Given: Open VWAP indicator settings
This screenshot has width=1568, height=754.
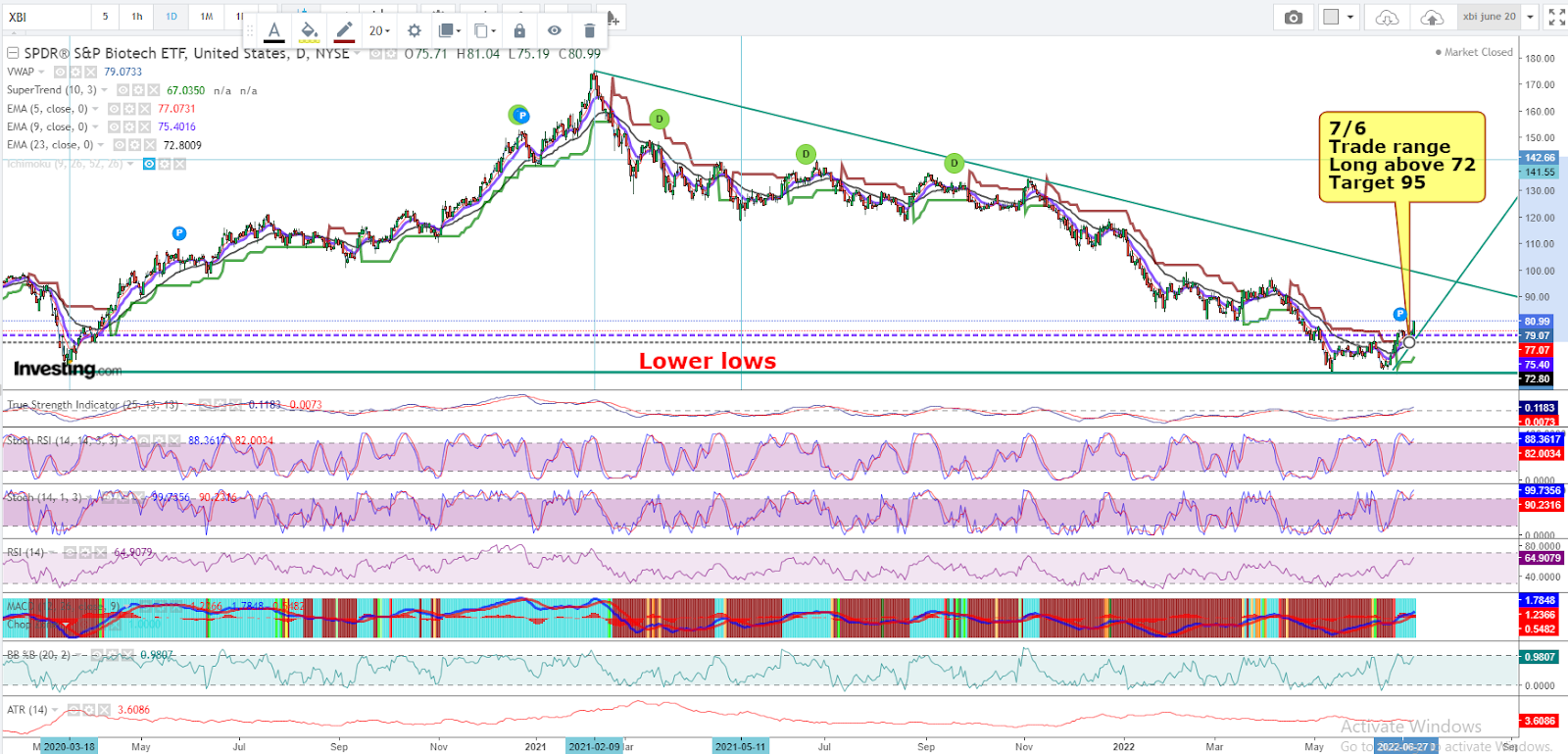Looking at the screenshot, I should [75, 72].
